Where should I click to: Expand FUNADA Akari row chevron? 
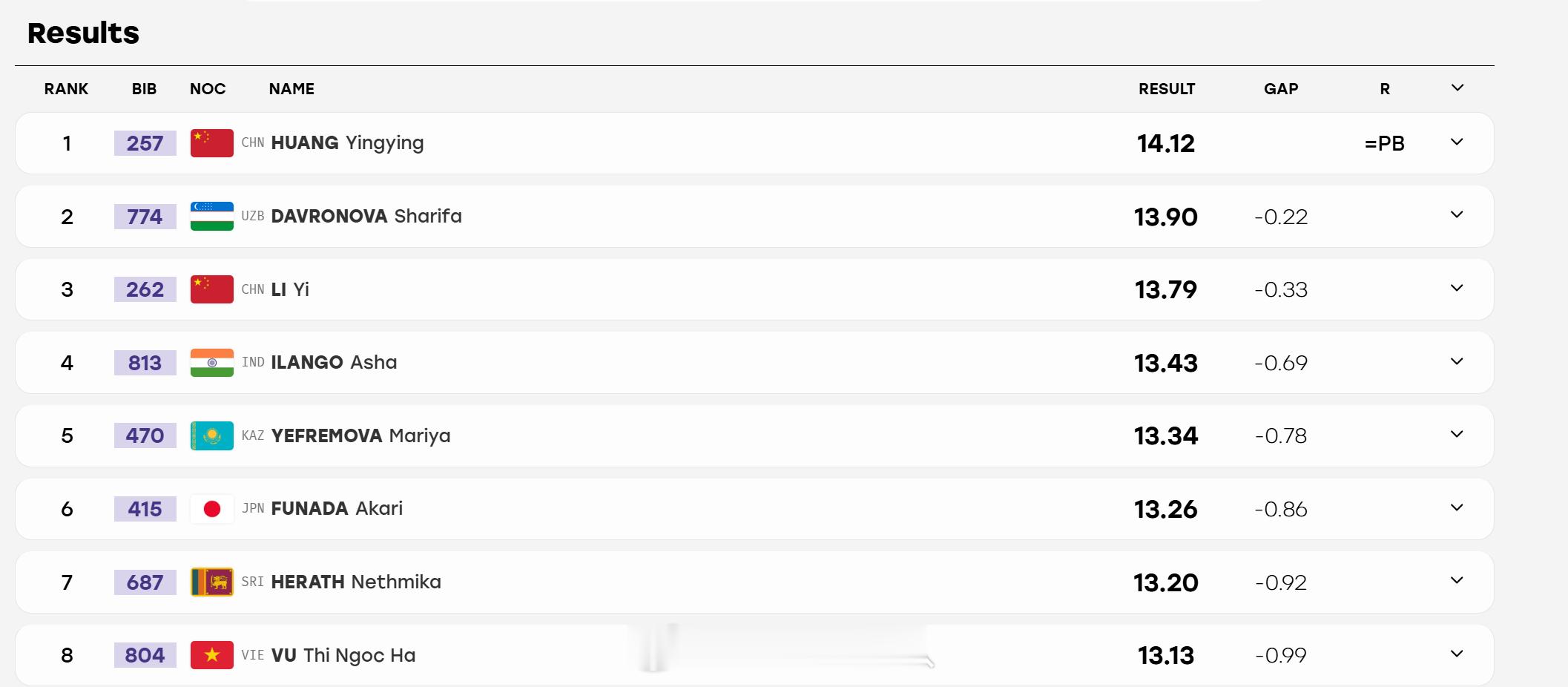pyautogui.click(x=1457, y=507)
